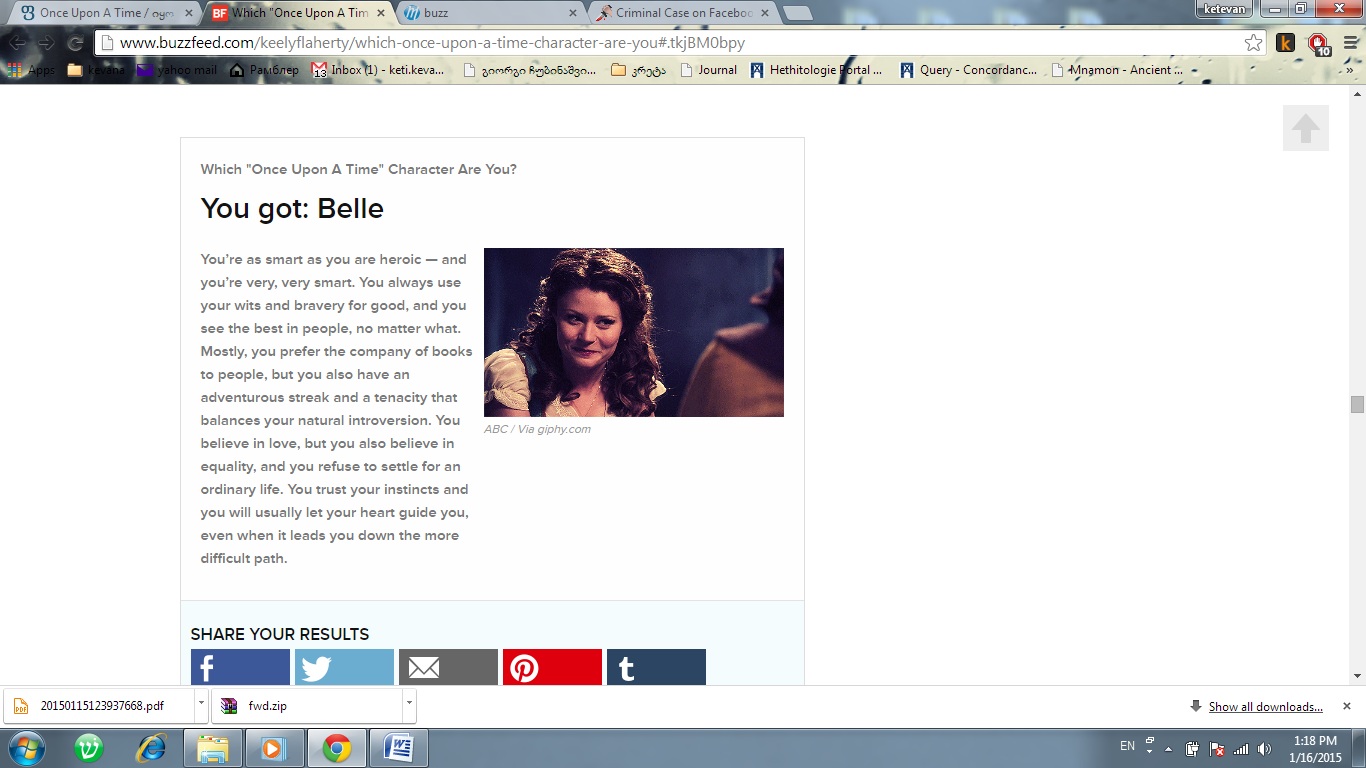
Task: Share results on Twitter
Action: 344,667
